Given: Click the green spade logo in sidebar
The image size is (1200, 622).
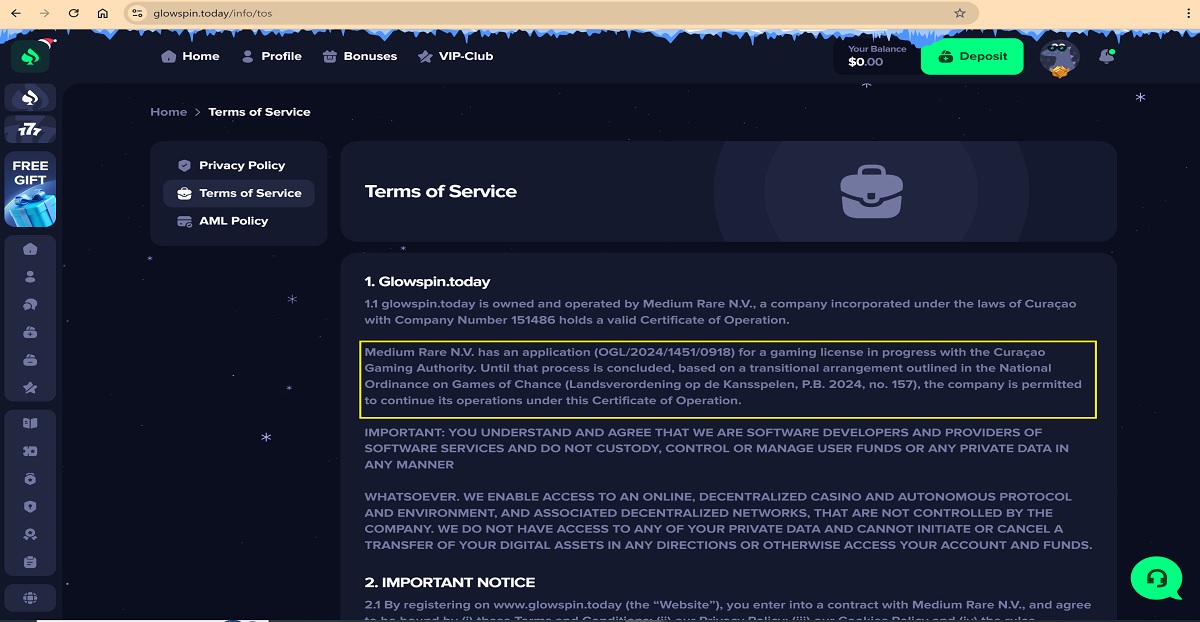Looking at the screenshot, I should 30,56.
